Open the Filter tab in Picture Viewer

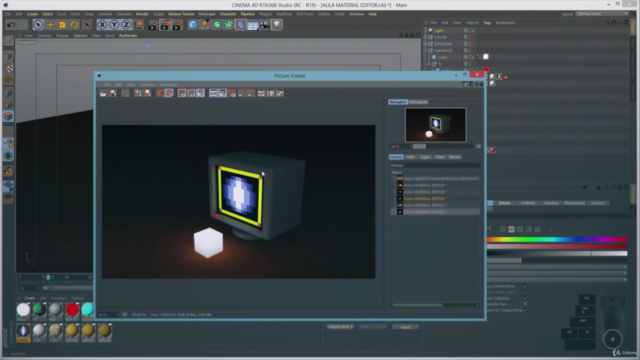(440, 157)
